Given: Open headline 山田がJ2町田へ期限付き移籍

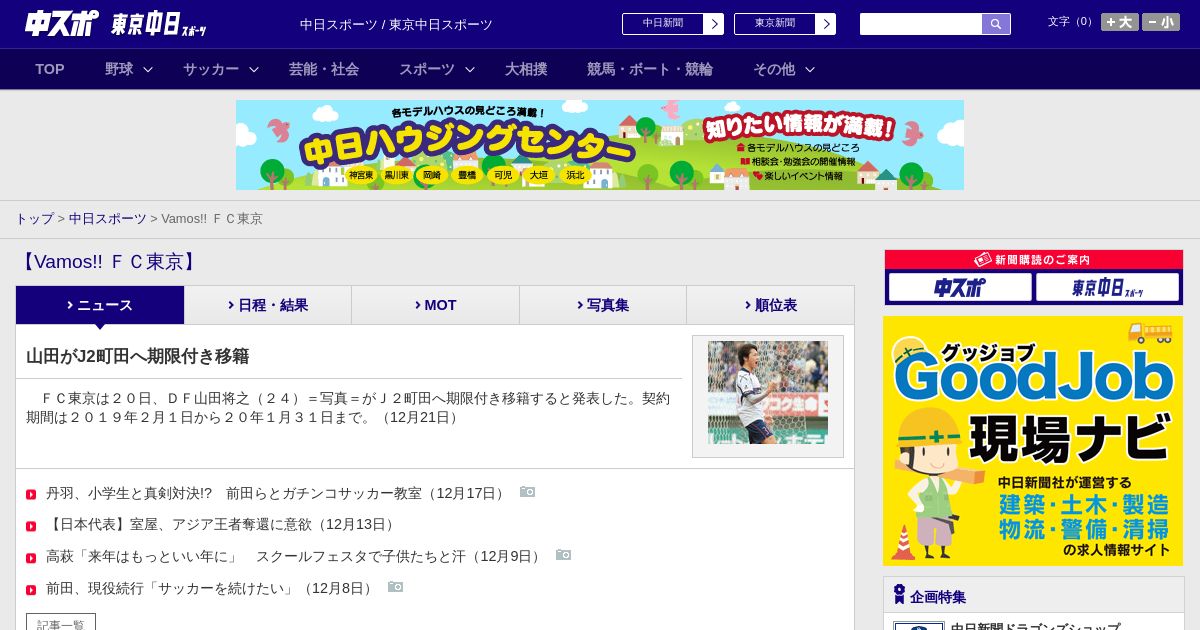Looking at the screenshot, I should (x=137, y=356).
